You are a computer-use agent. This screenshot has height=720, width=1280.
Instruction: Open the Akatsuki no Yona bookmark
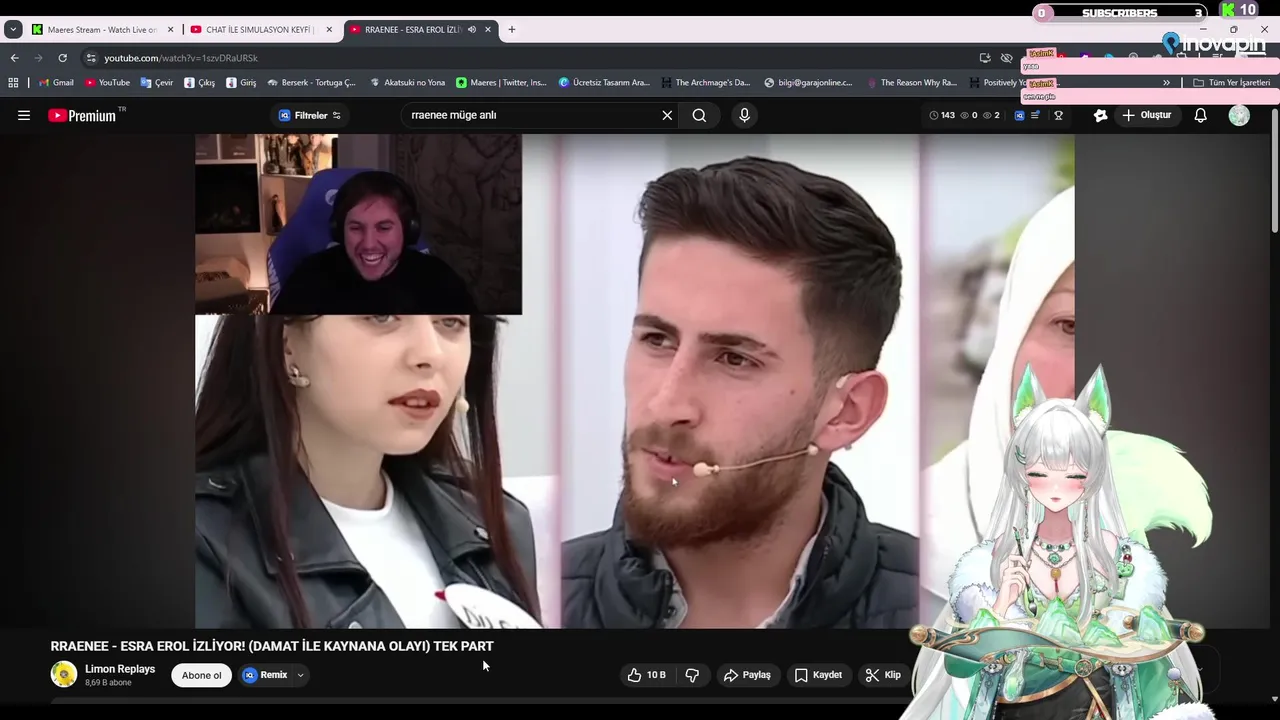pyautogui.click(x=407, y=83)
